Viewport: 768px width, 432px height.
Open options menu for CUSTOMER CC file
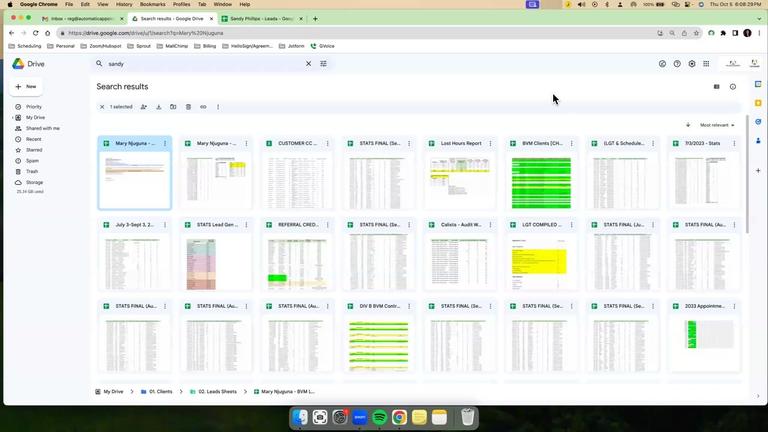point(328,144)
